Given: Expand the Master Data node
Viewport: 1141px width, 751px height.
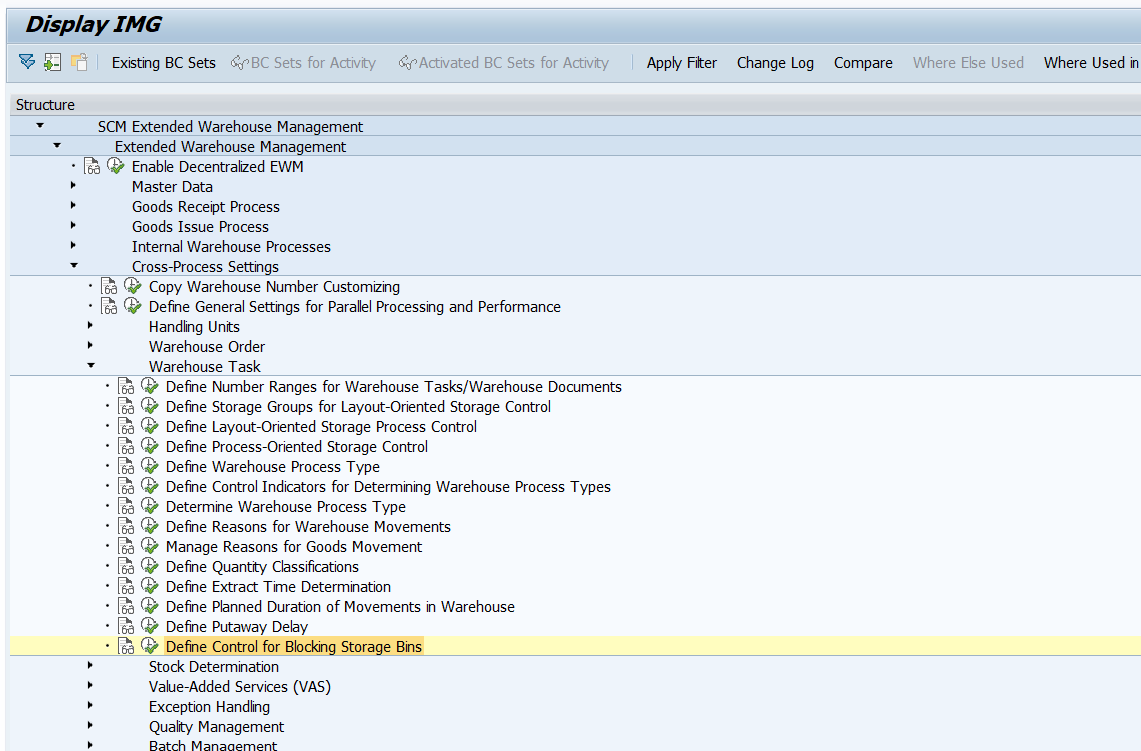Looking at the screenshot, I should click(x=73, y=186).
